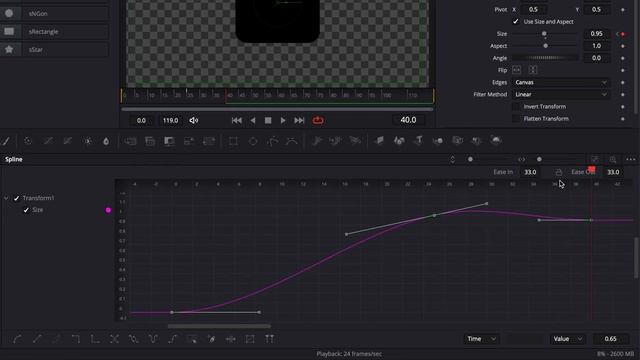The image size is (640, 360).
Task: Uncheck Use Size and Aspect
Action: [516, 22]
